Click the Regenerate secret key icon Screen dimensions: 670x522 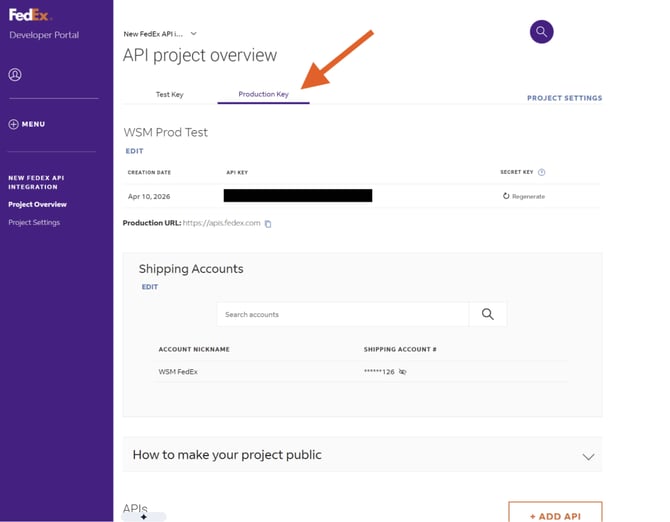506,196
